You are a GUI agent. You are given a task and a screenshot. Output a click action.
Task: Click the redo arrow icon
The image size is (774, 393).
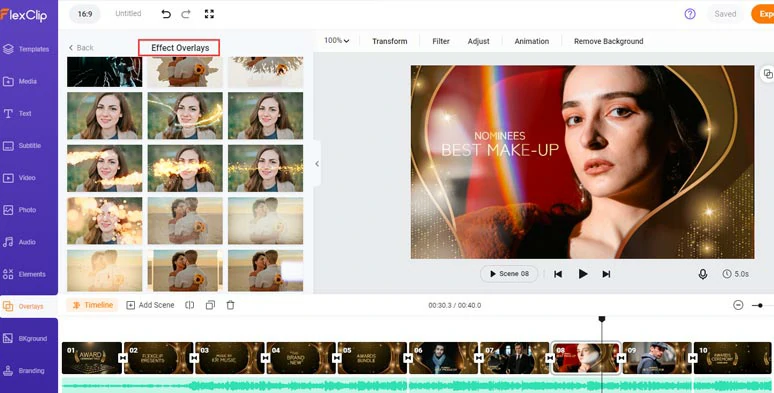[186, 14]
